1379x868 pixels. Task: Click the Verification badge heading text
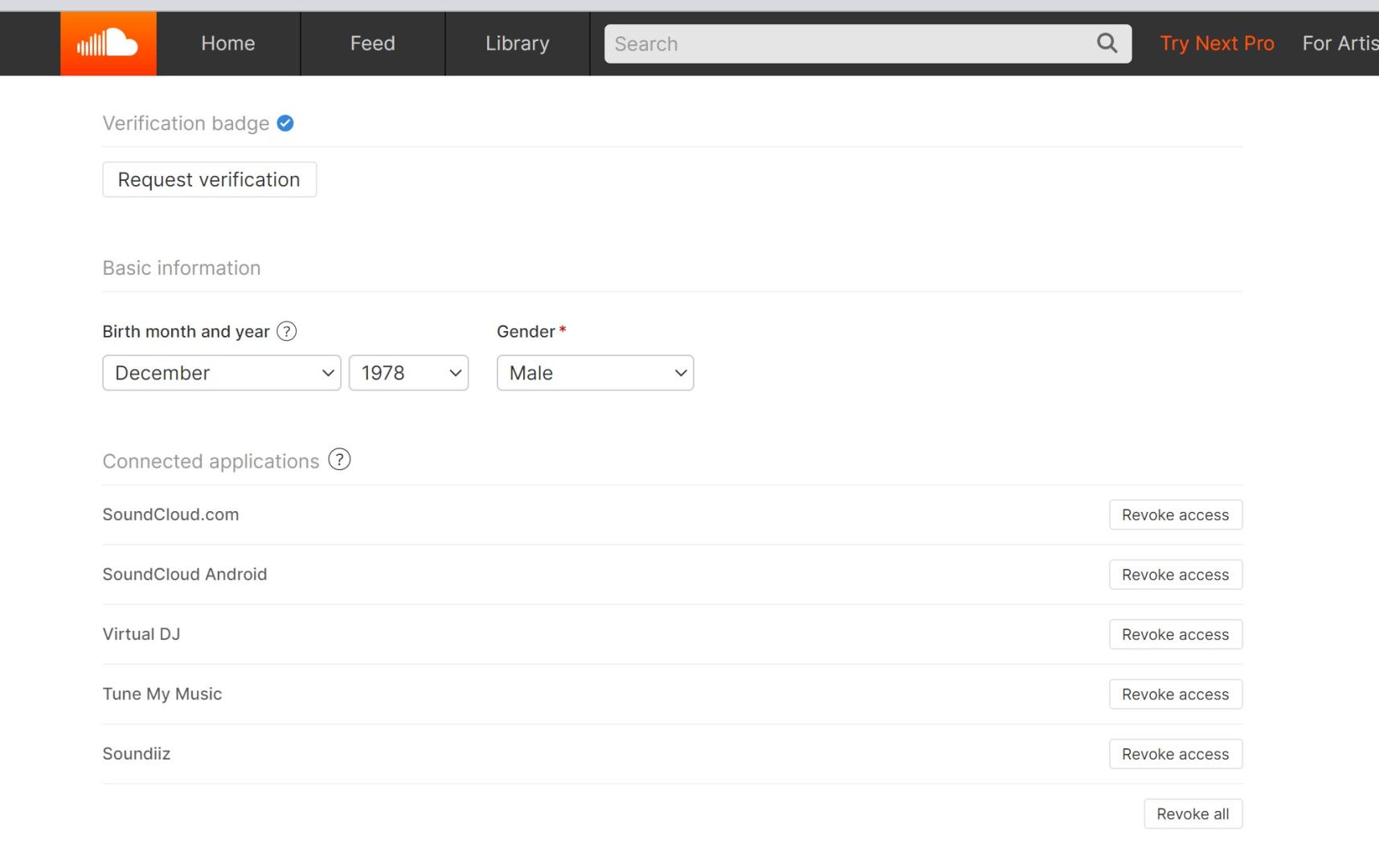coord(186,123)
